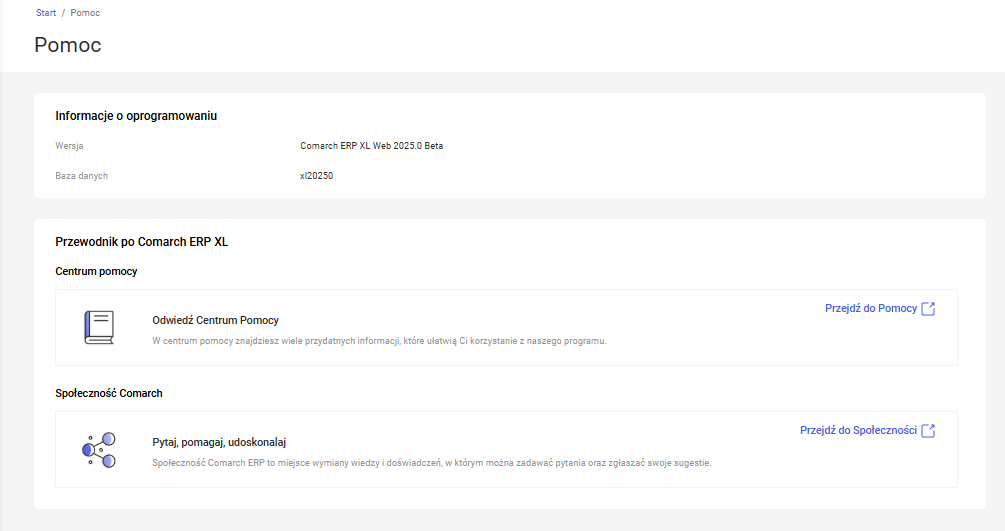
Task: Click the book icon in Centrum pomocy
Action: click(x=99, y=328)
